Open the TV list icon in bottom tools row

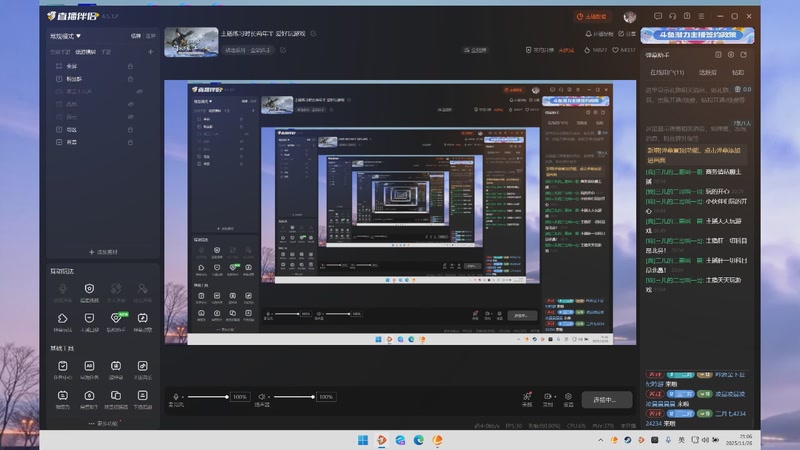pos(62,395)
